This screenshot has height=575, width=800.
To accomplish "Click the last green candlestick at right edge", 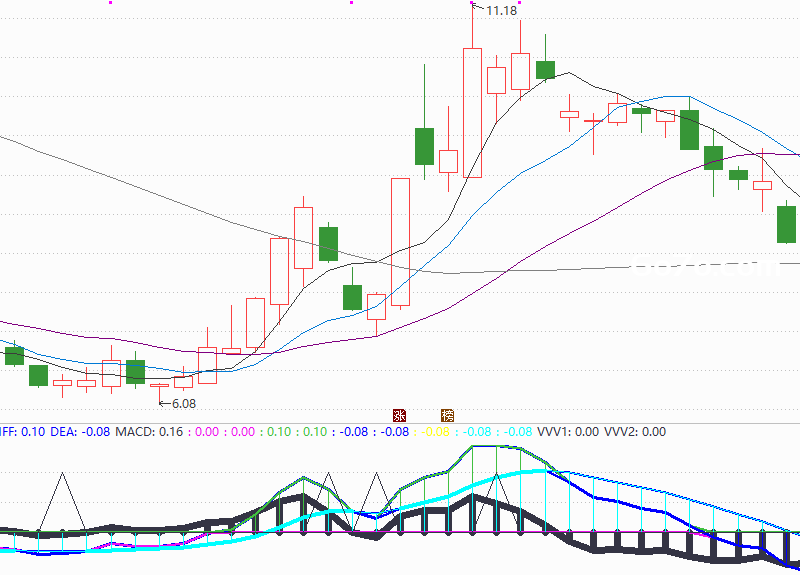I will tap(786, 224).
